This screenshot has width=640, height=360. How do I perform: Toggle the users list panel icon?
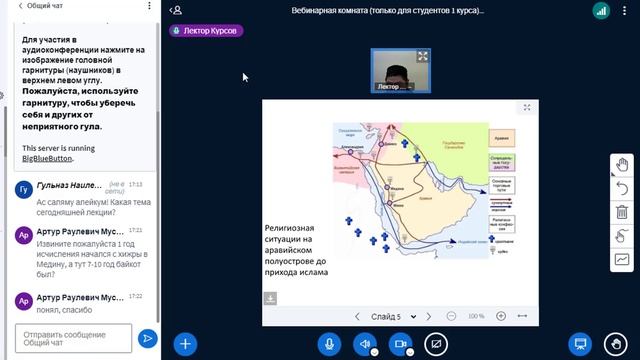point(176,10)
